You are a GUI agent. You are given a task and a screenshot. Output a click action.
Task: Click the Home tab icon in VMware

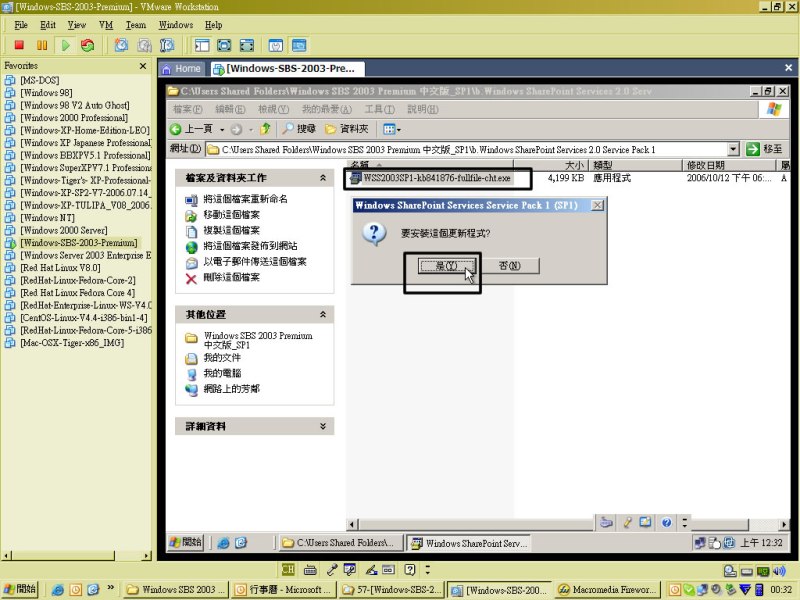(x=166, y=69)
